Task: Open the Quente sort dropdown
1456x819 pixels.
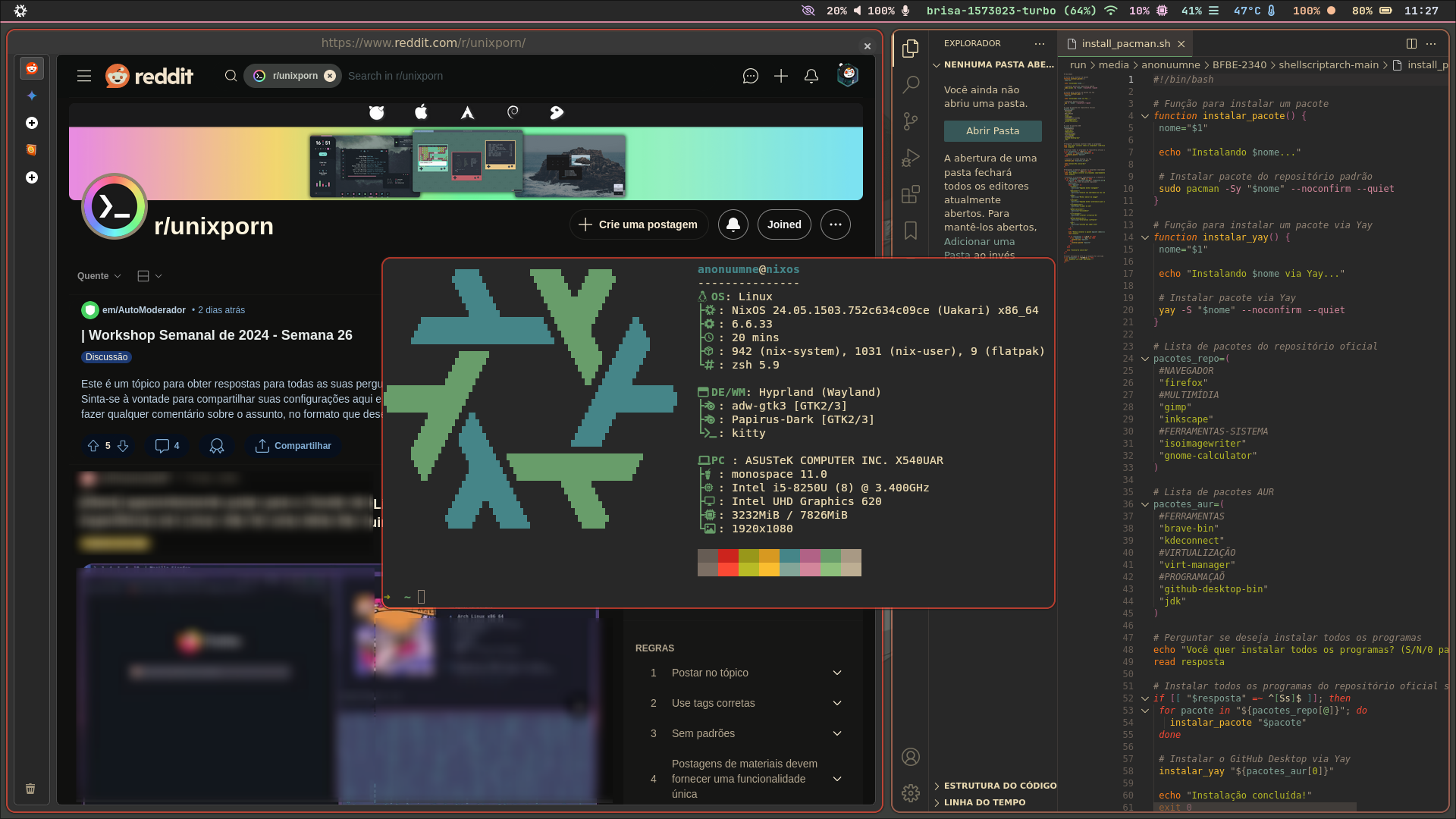Action: click(x=99, y=276)
